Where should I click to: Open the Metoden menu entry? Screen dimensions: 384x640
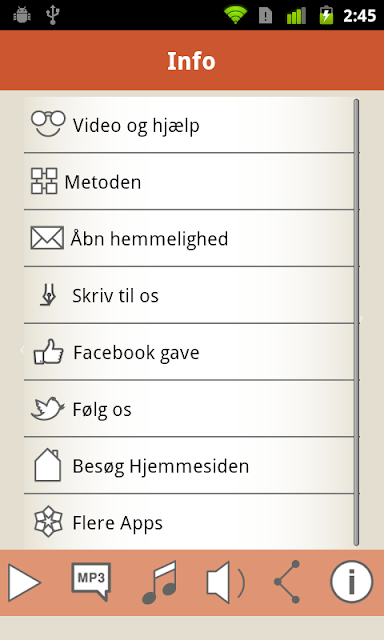(x=189, y=181)
